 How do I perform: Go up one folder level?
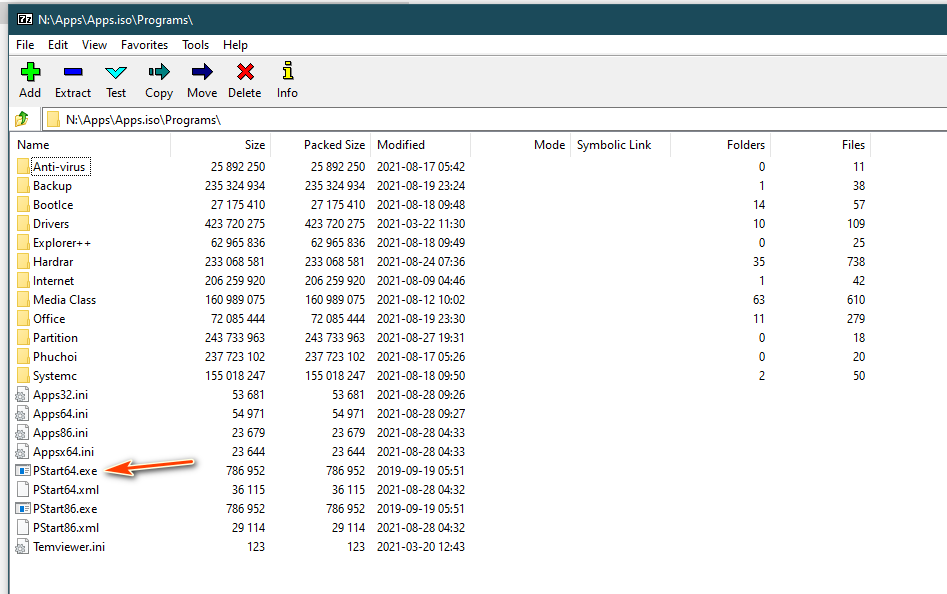[22, 119]
